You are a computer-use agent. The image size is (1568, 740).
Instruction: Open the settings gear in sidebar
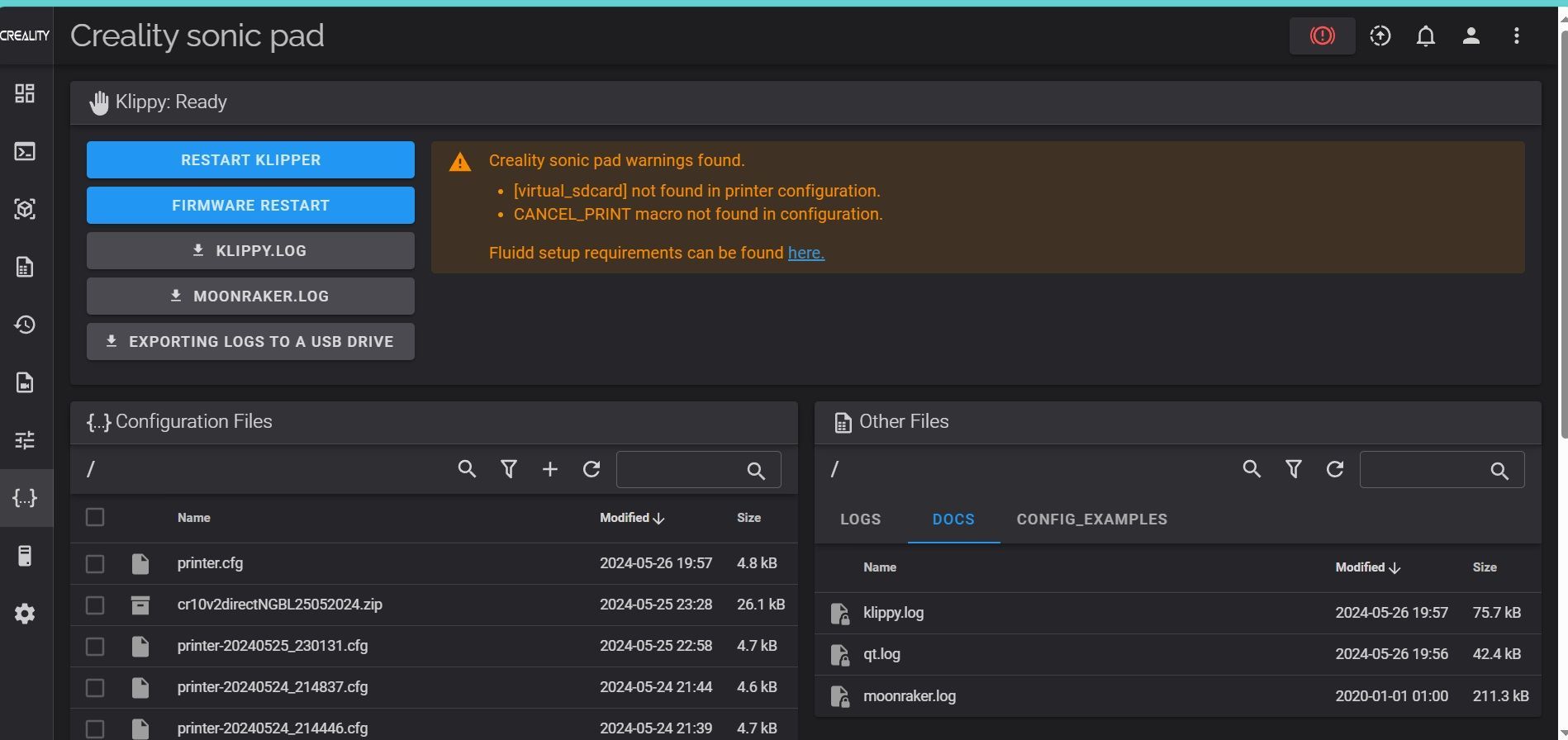(x=25, y=614)
